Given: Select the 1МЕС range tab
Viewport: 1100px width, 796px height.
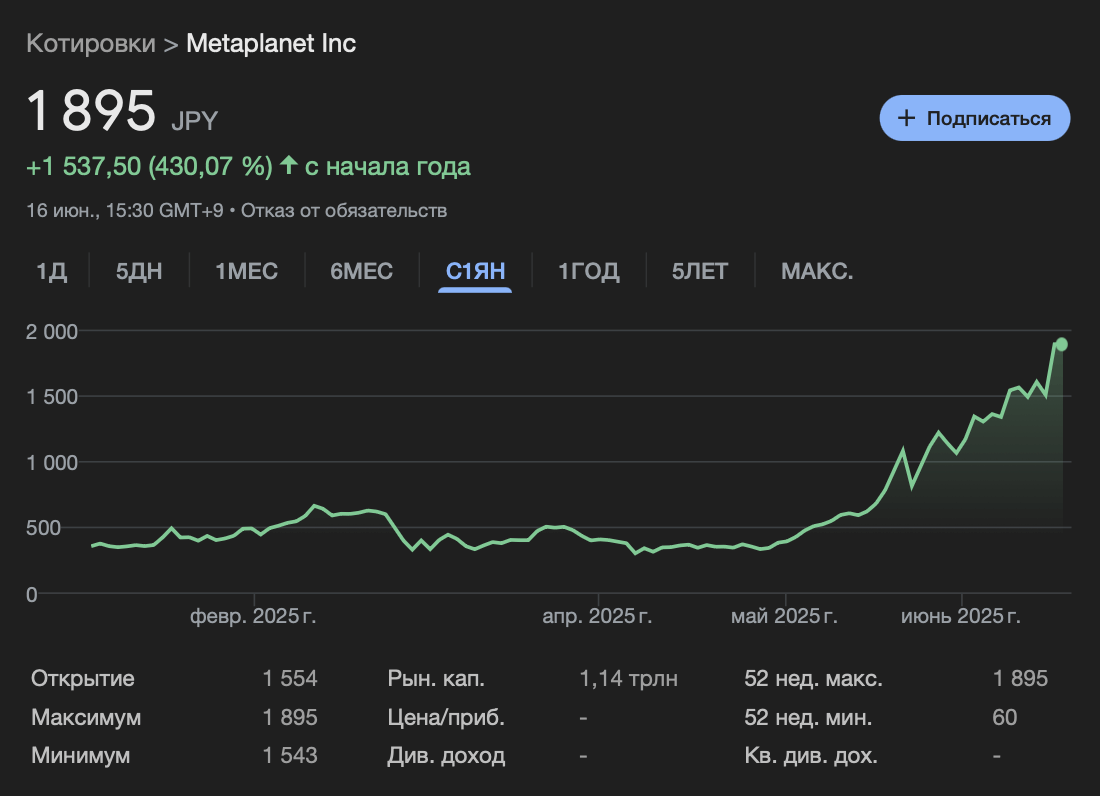Looking at the screenshot, I should pyautogui.click(x=246, y=271).
